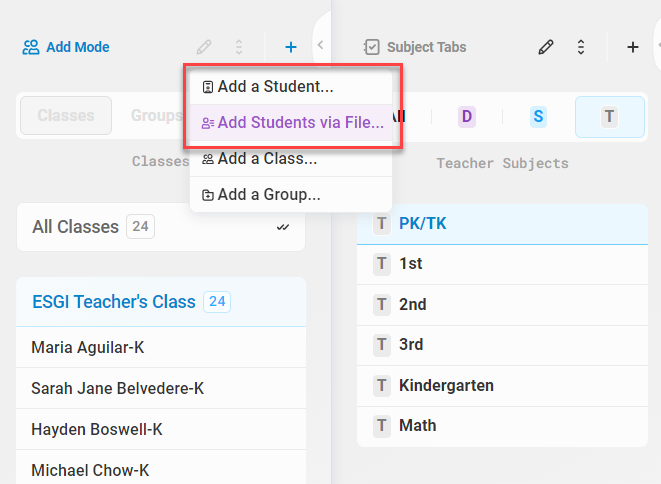Image resolution: width=661 pixels, height=484 pixels.
Task: Click the greyed pencil icon in student panel
Action: 204,47
